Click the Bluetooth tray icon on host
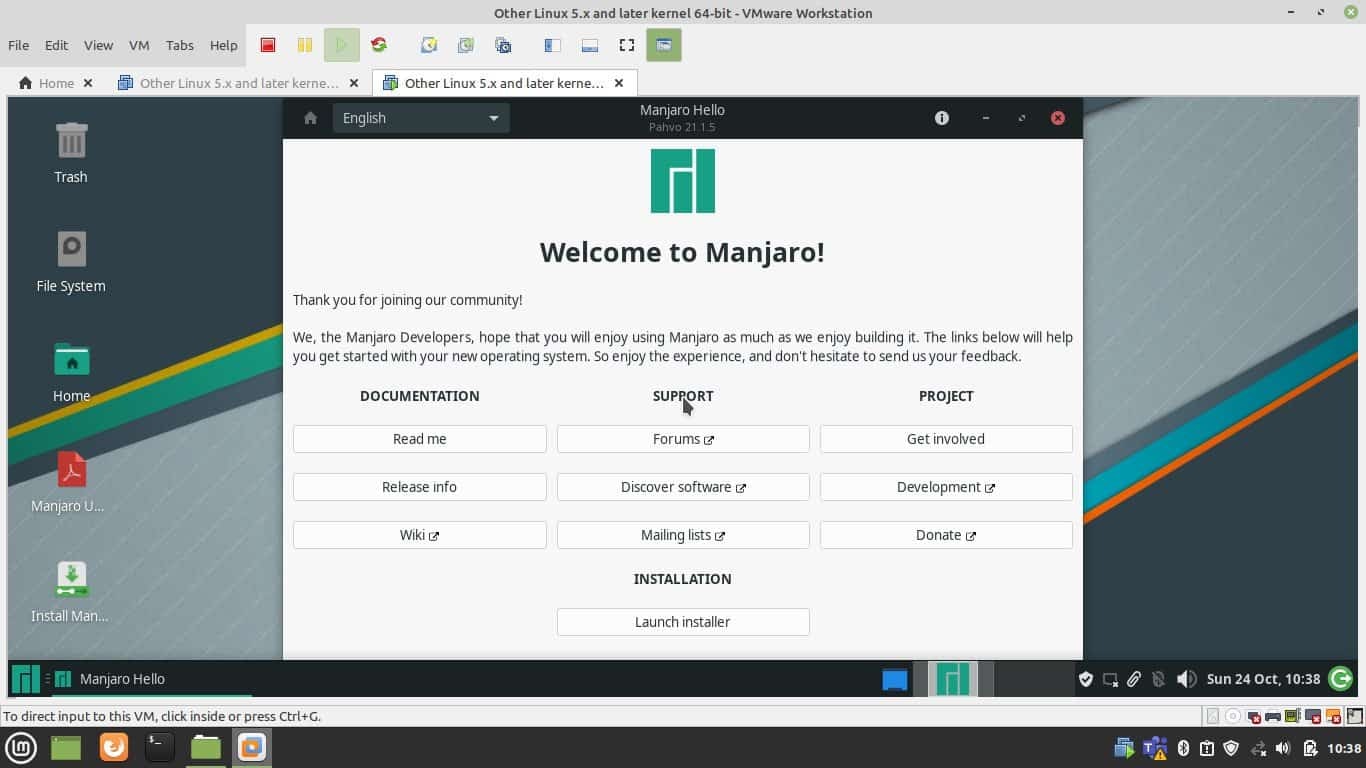 pyautogui.click(x=1182, y=748)
